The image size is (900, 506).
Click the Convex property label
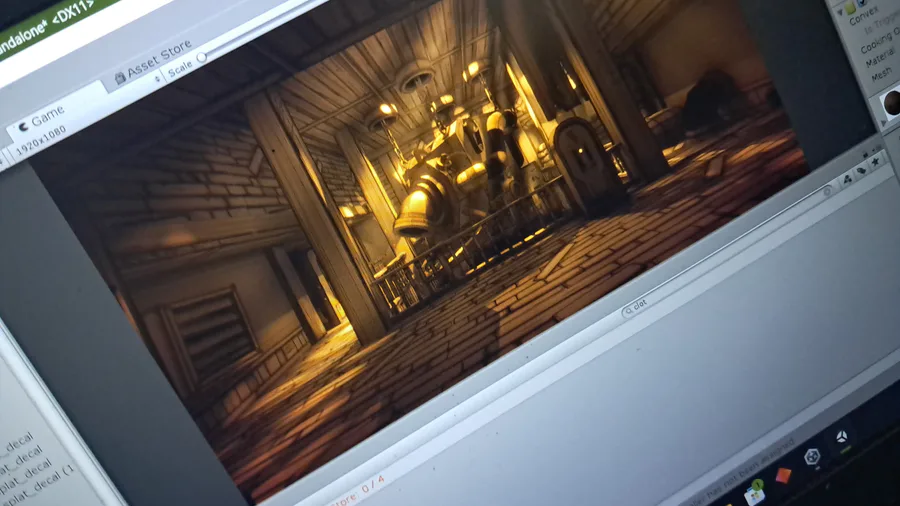click(863, 15)
